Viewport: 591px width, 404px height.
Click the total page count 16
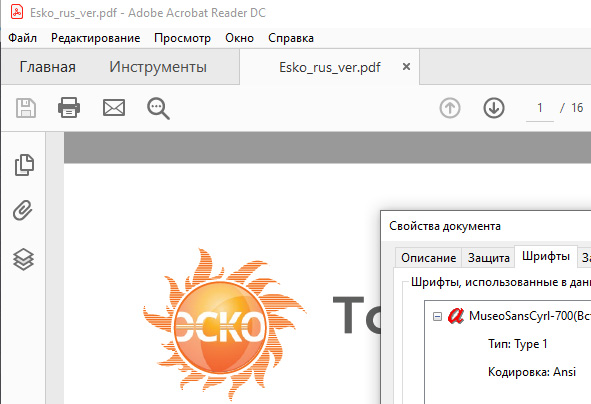pos(577,108)
